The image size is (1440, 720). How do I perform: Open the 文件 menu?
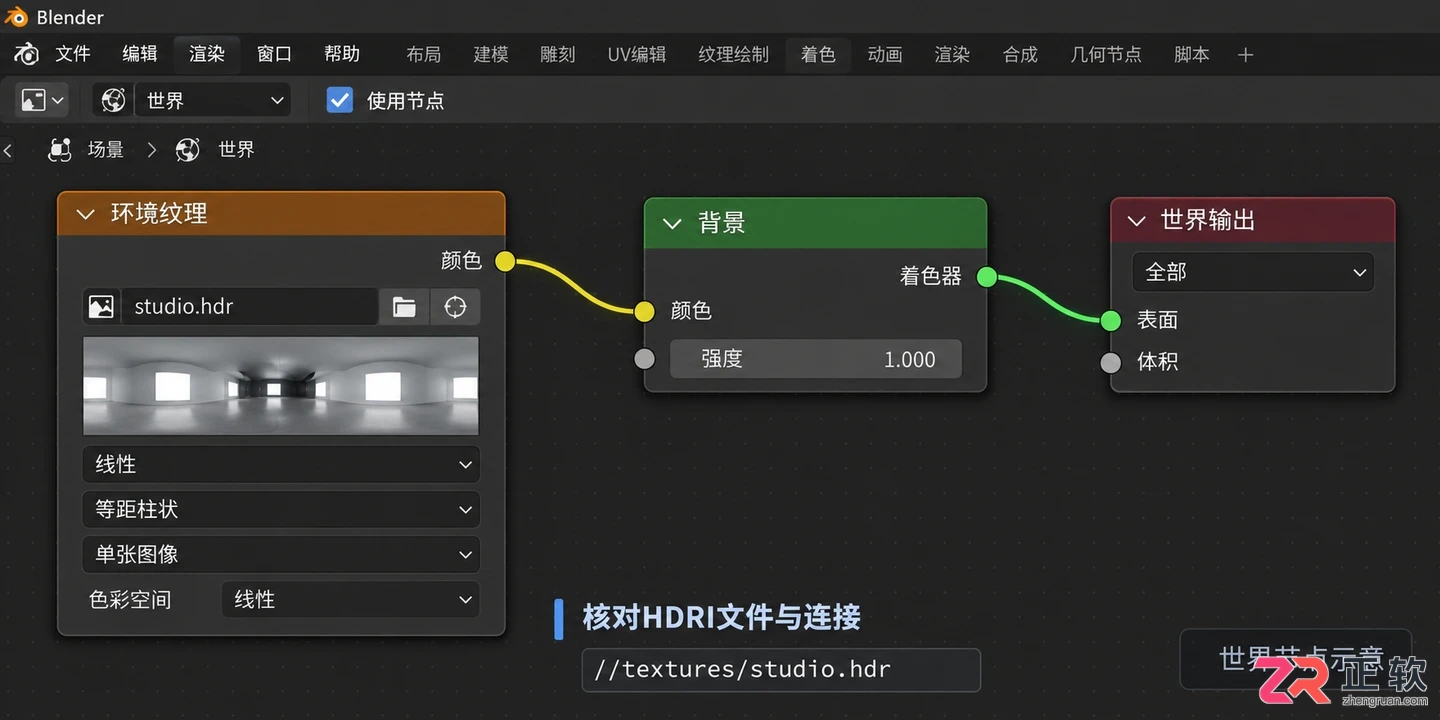73,54
